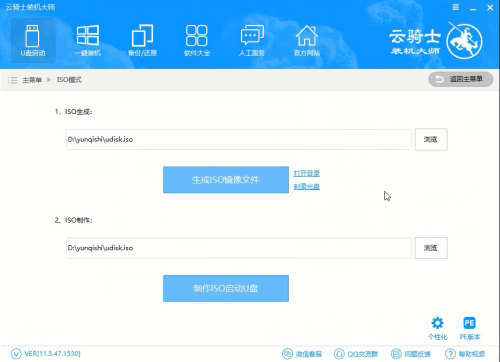
Task: Click 返回主菜单 button
Action: tap(461, 79)
